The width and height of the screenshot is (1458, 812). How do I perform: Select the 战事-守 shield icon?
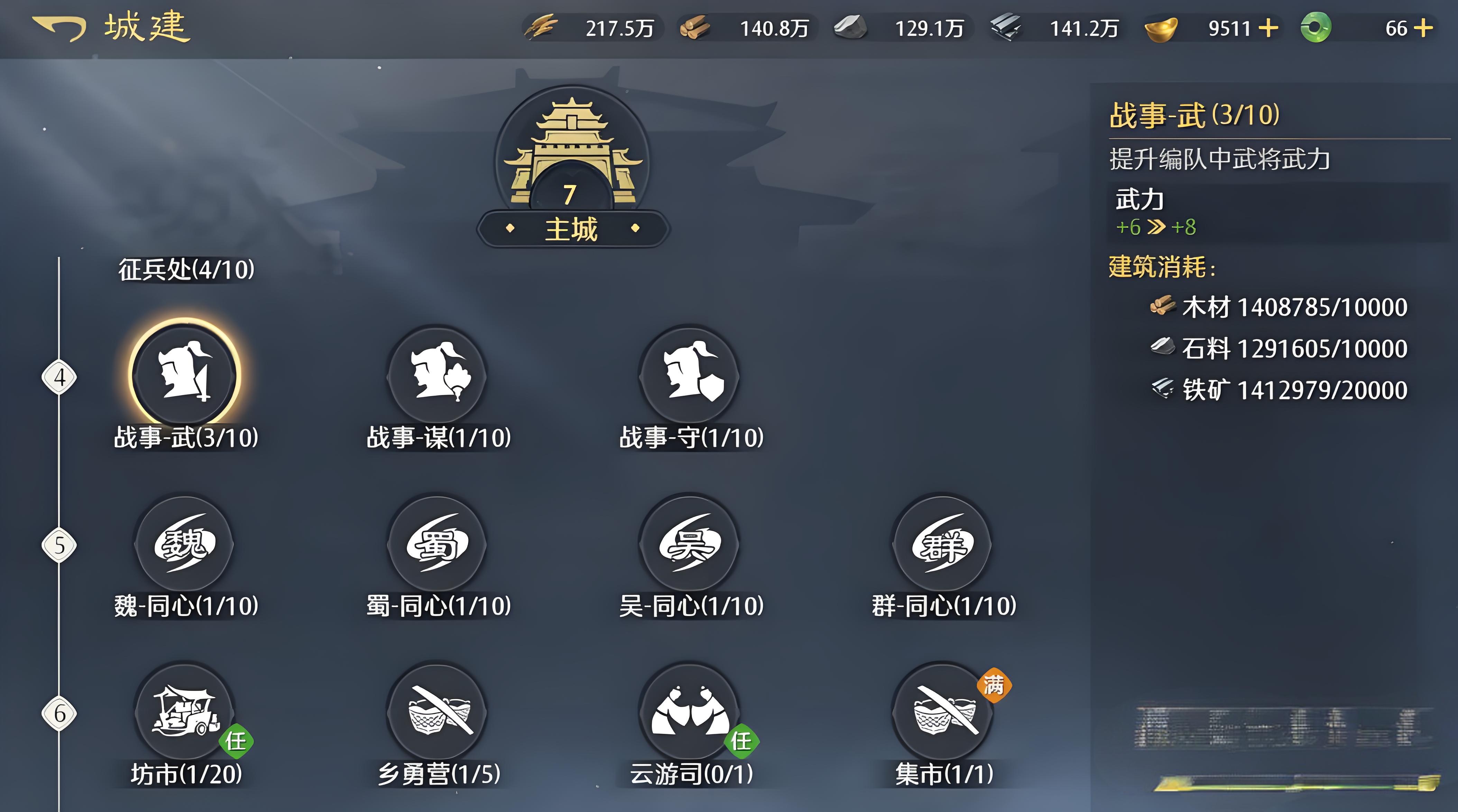coord(690,374)
